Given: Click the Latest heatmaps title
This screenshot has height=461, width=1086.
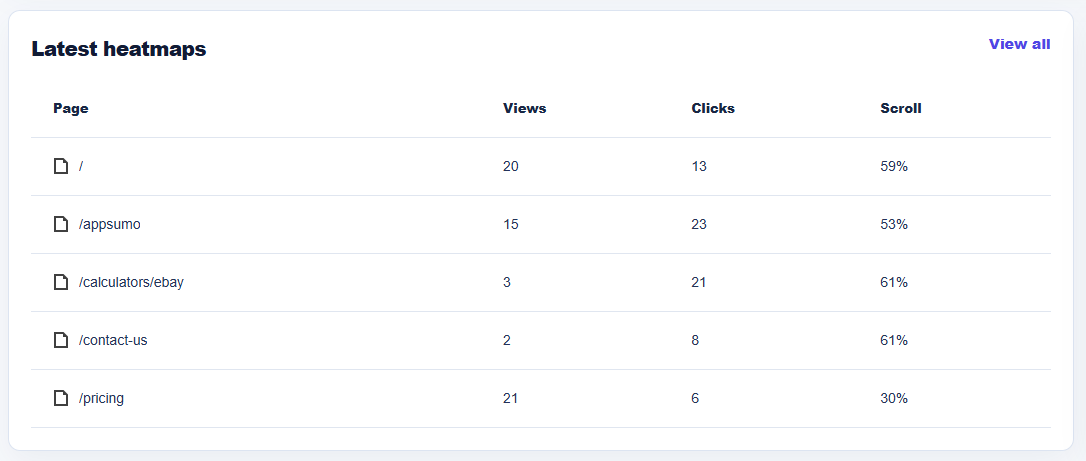Looking at the screenshot, I should [119, 49].
